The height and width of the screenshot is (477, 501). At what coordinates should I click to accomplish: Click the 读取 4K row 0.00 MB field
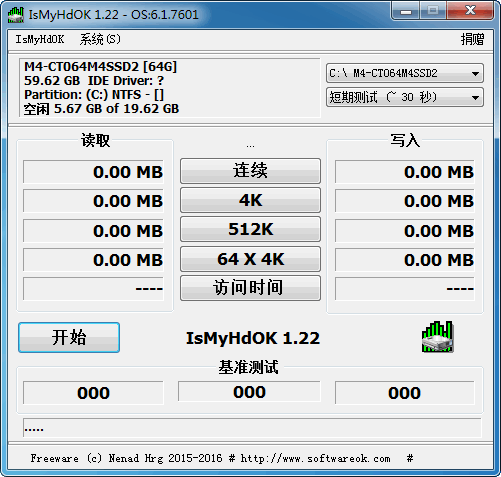(93, 201)
